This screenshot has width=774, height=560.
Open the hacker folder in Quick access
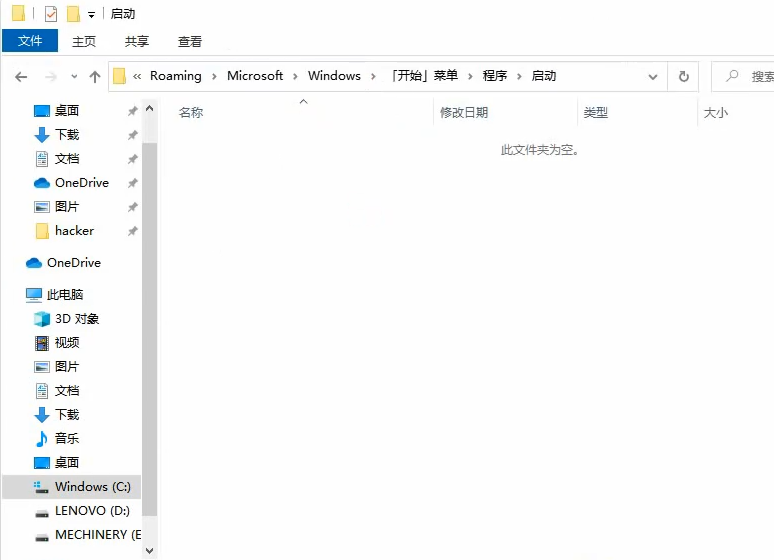(x=74, y=231)
